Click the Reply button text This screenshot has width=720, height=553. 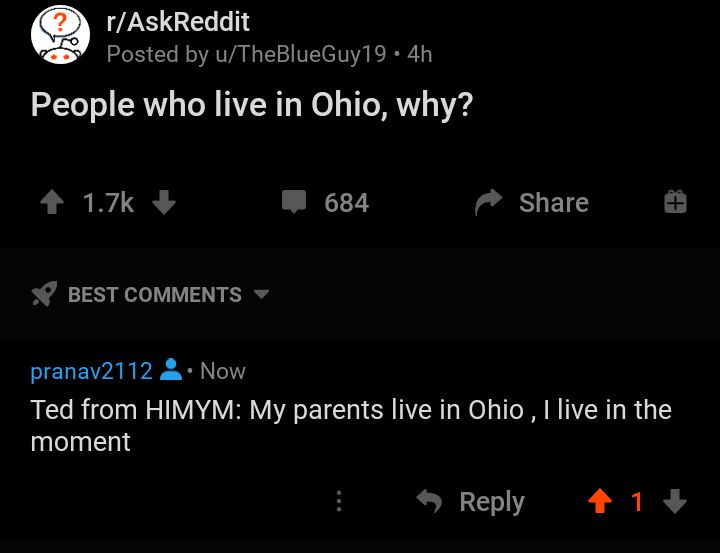pyautogui.click(x=491, y=501)
